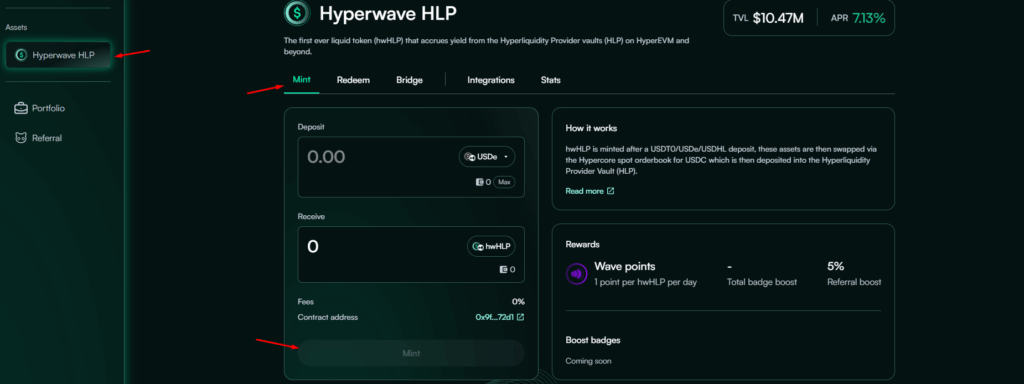Click the APR 7.13% value

click(x=868, y=18)
